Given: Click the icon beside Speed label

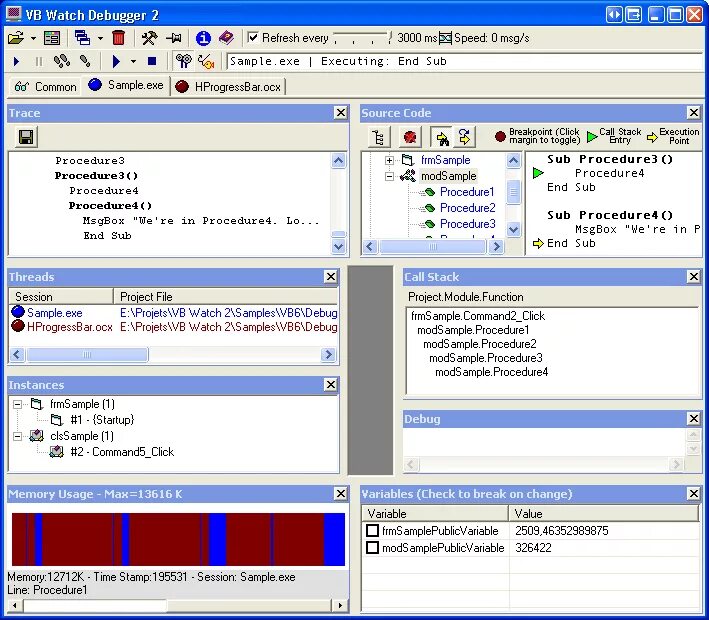Looking at the screenshot, I should 445,38.
